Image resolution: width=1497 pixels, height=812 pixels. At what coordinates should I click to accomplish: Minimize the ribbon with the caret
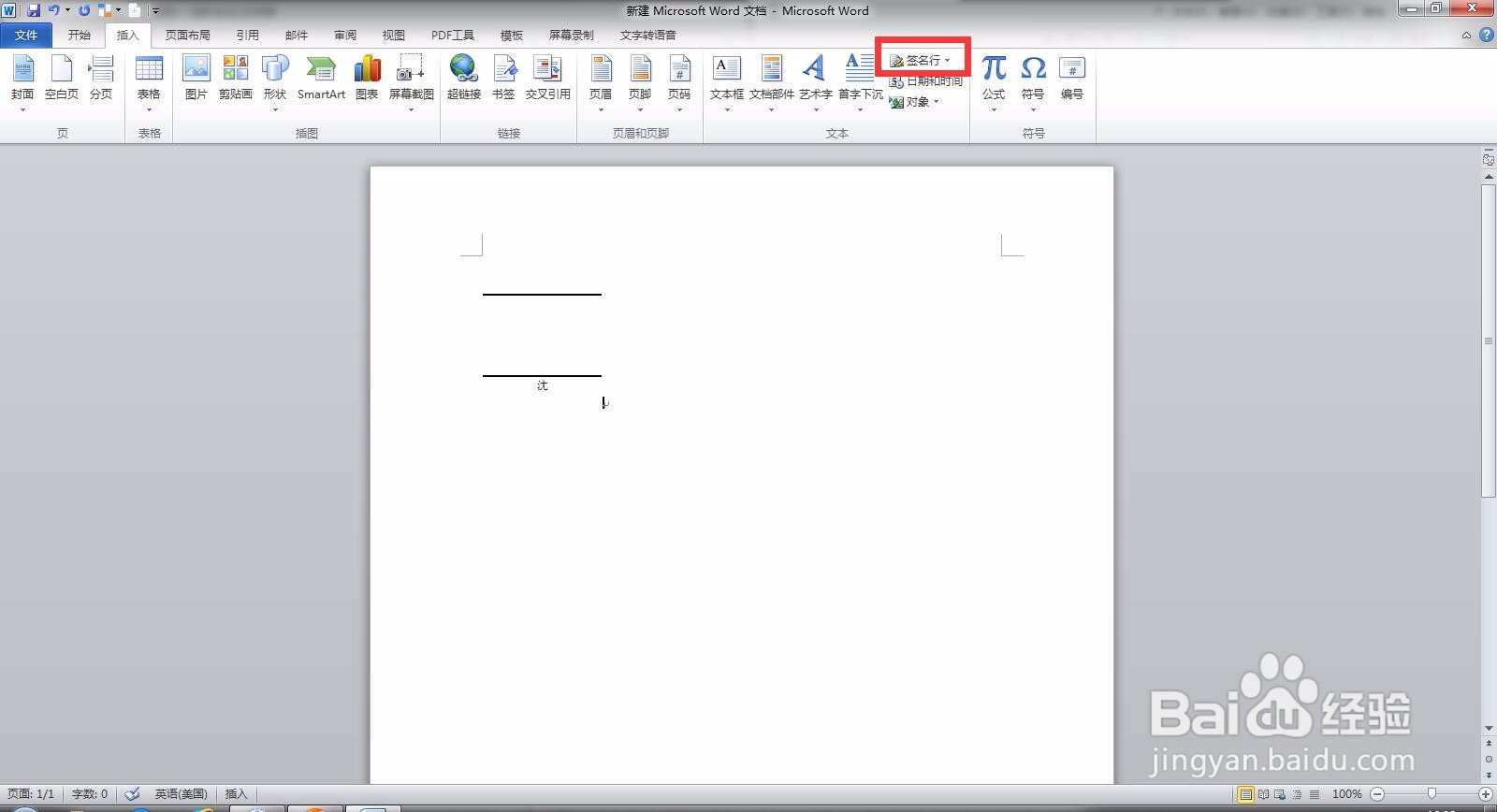pyautogui.click(x=1466, y=36)
